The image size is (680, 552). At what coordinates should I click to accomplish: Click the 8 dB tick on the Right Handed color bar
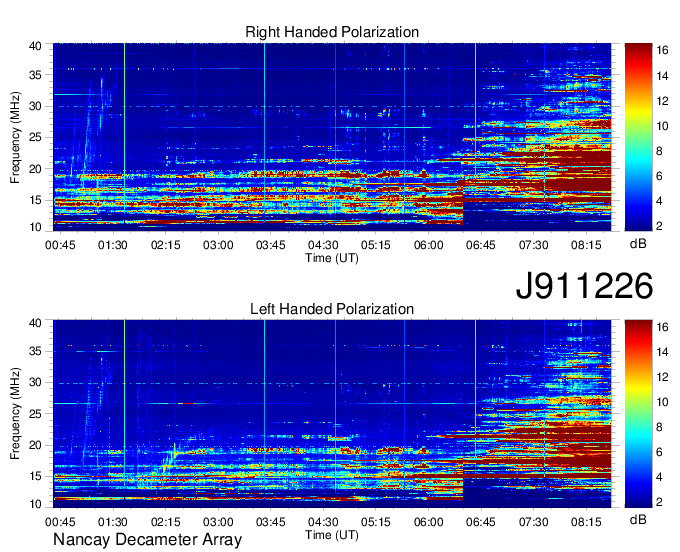659,151
